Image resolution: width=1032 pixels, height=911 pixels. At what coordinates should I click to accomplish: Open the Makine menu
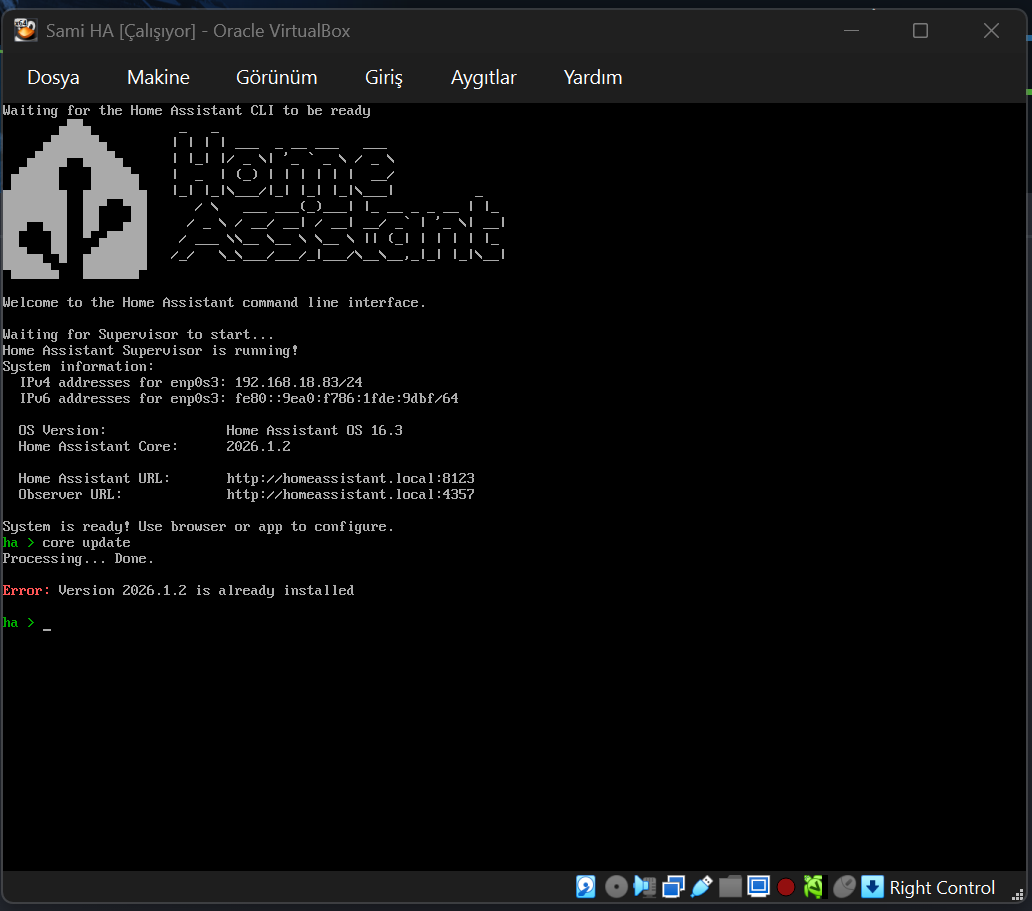pyautogui.click(x=158, y=77)
